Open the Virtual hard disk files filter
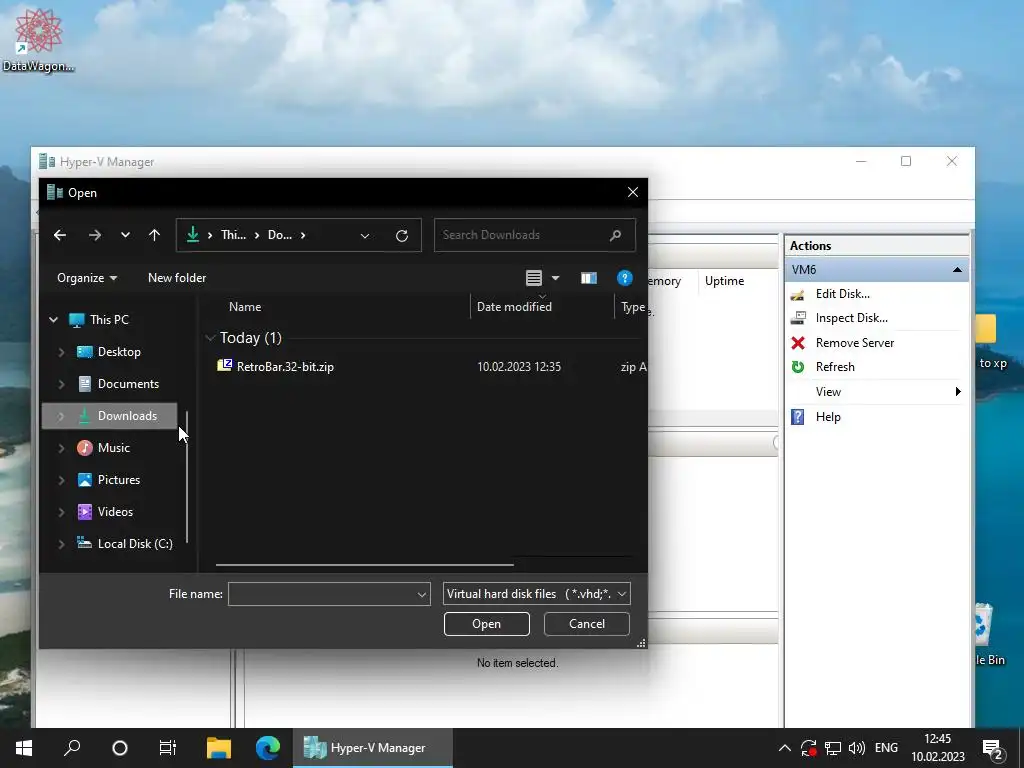The height and width of the screenshot is (768, 1024). (x=536, y=594)
